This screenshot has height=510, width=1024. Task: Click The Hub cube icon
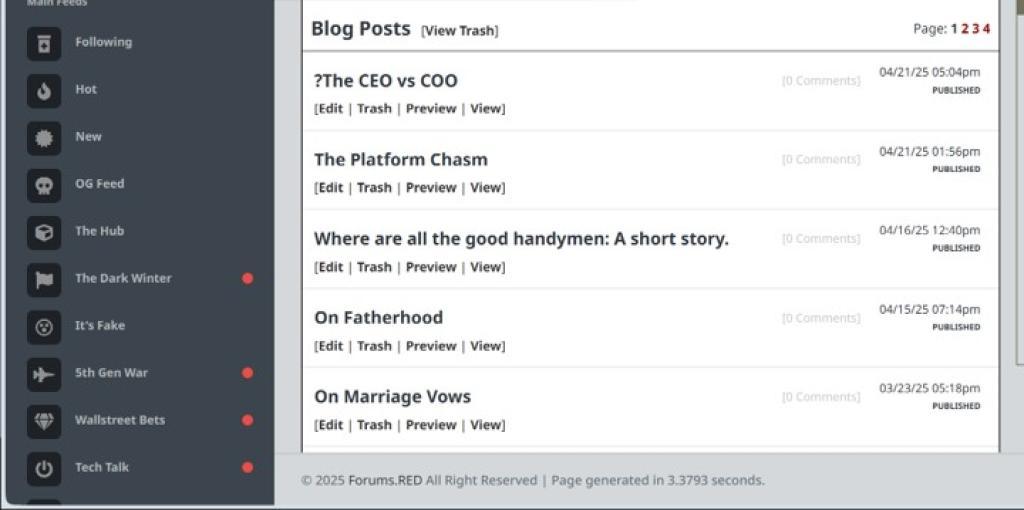[x=44, y=232]
